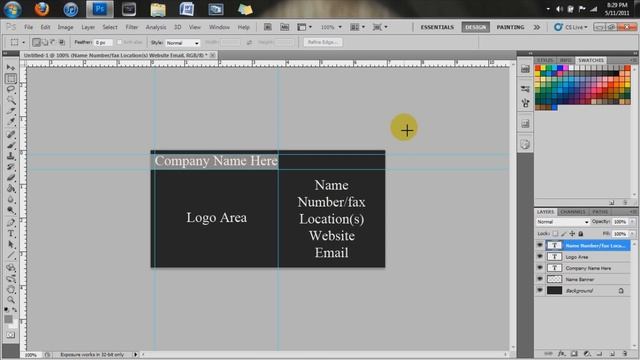The width and height of the screenshot is (640, 360).
Task: Expand more workspaces chevron
Action: pos(536,27)
